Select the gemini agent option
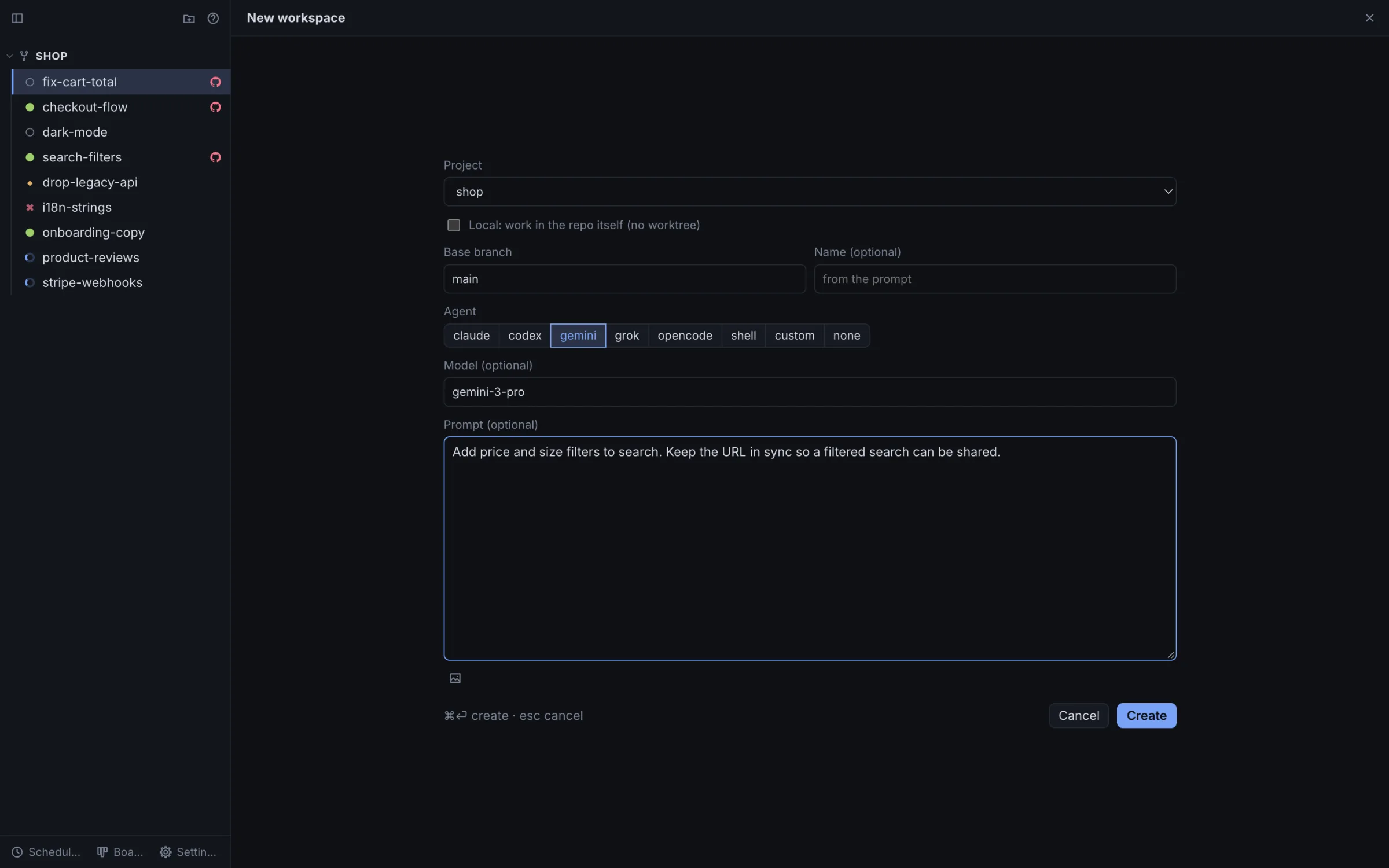 578,336
